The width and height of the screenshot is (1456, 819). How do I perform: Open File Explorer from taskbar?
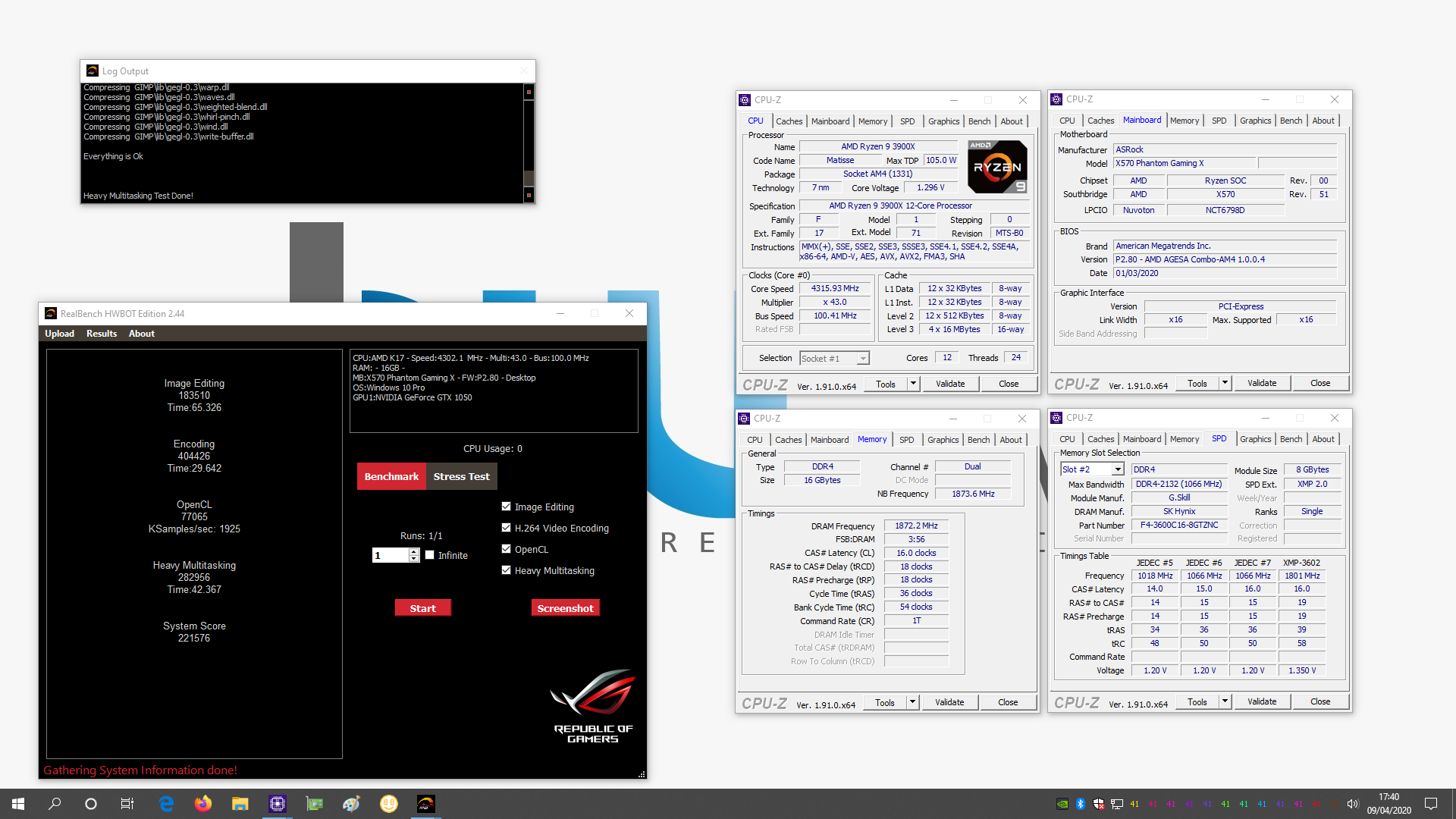(240, 804)
